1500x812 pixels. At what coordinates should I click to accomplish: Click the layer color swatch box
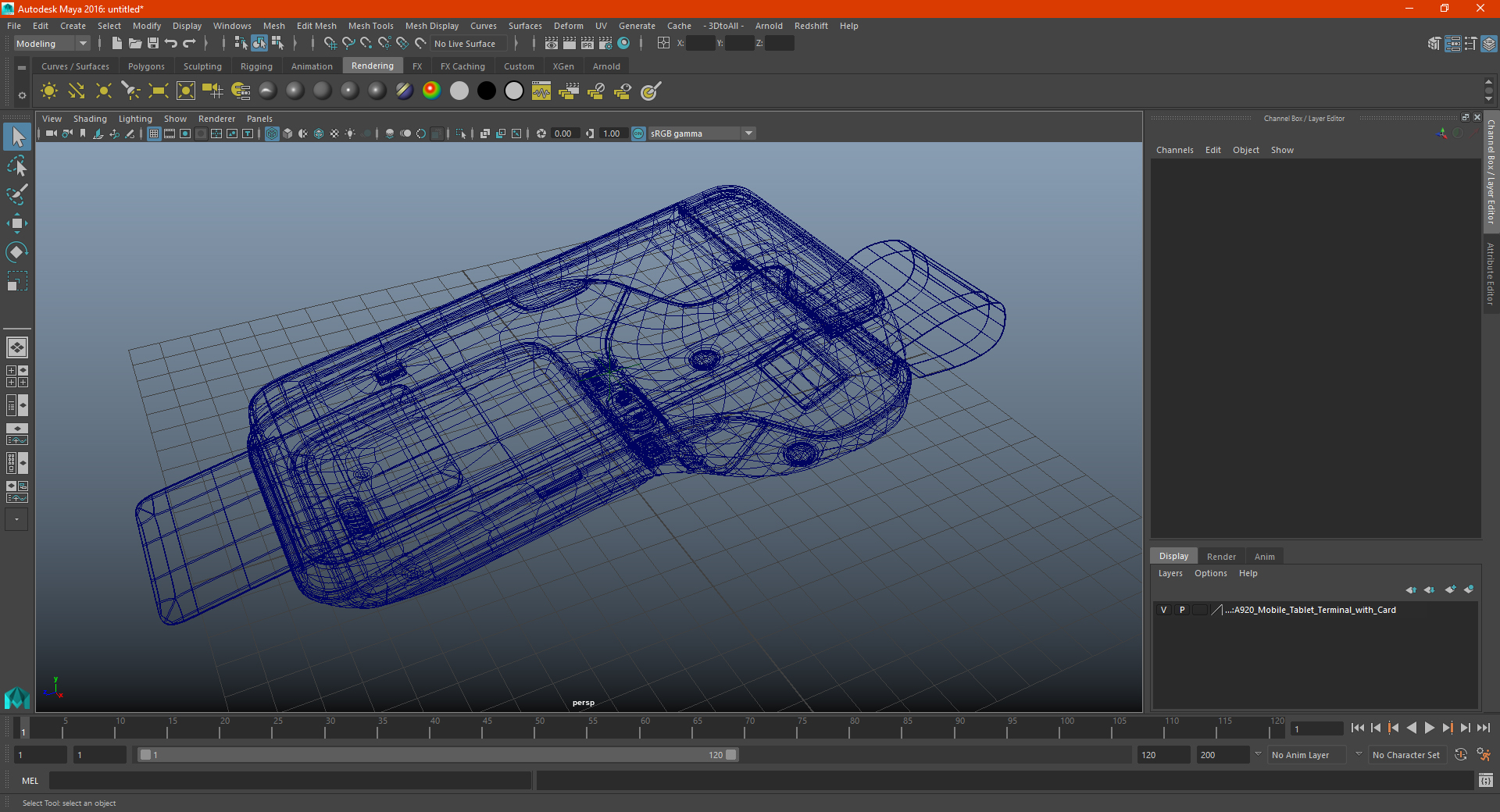pyautogui.click(x=1200, y=610)
